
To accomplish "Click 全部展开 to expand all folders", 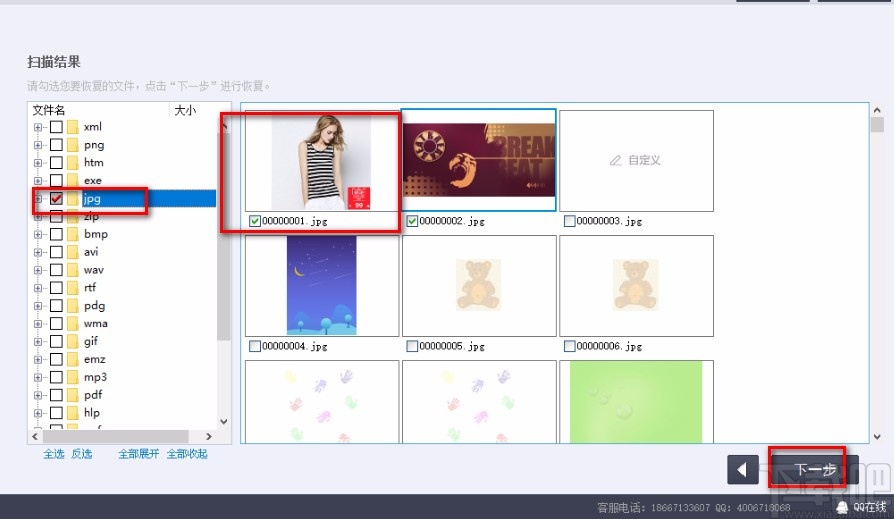I will point(139,454).
